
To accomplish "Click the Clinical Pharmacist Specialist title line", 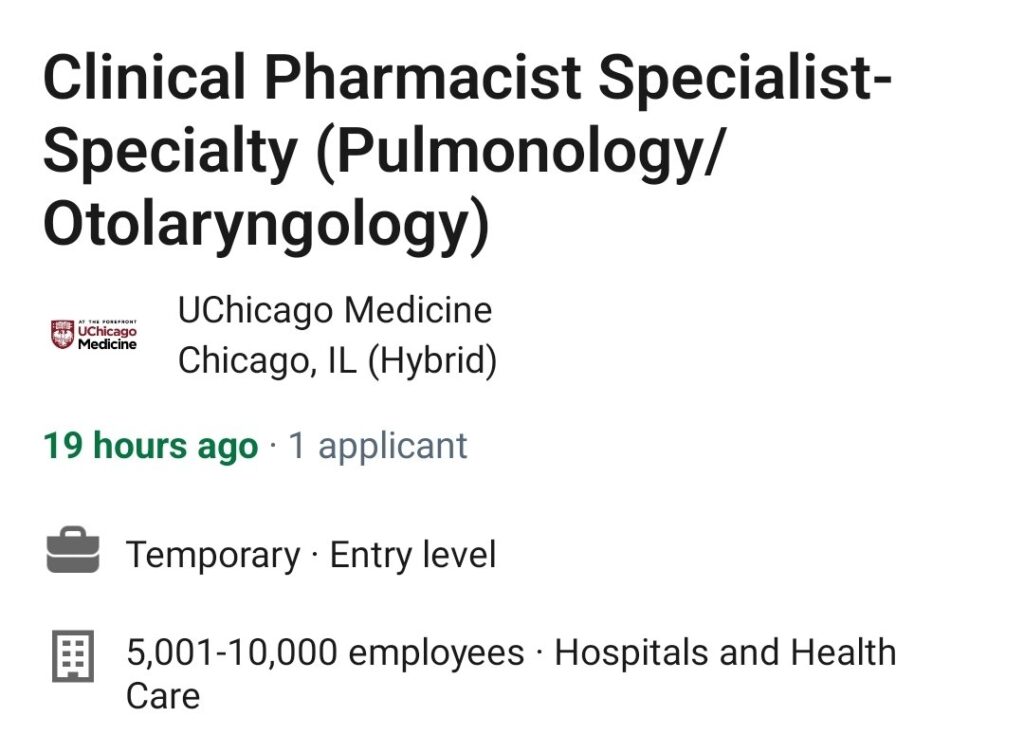I will coord(467,78).
